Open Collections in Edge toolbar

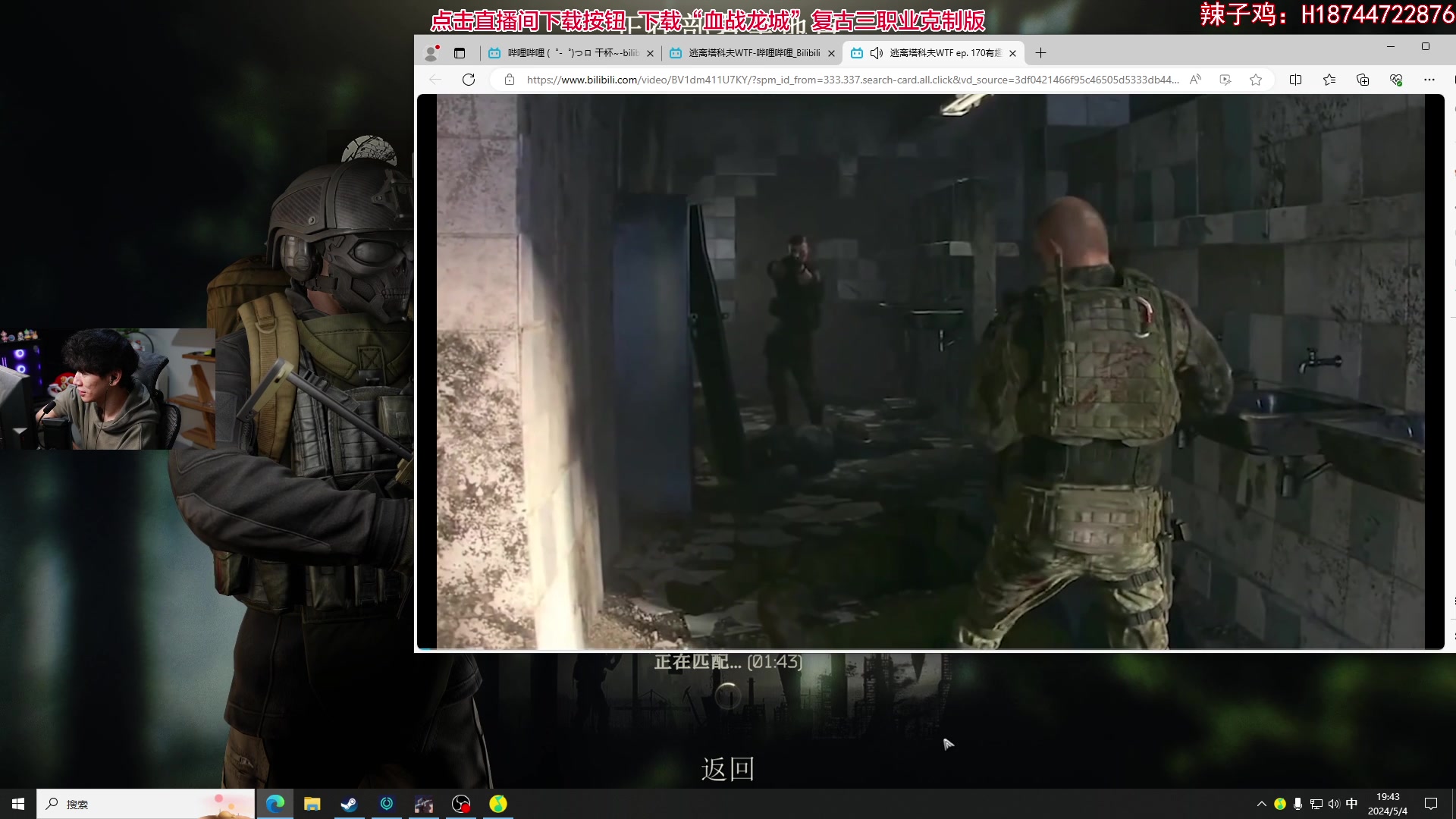point(1363,80)
